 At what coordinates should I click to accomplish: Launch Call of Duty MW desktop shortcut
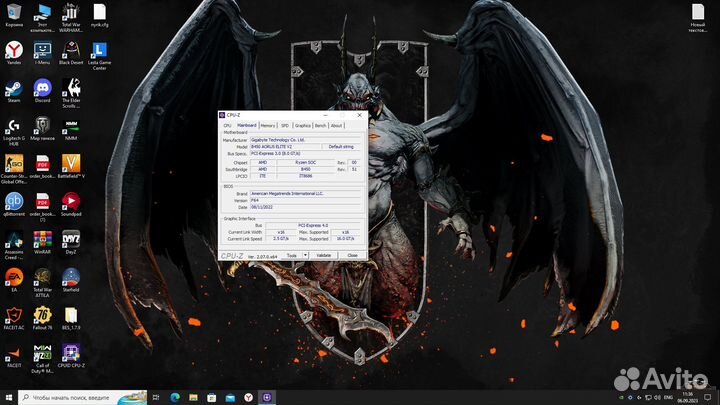coord(42,359)
